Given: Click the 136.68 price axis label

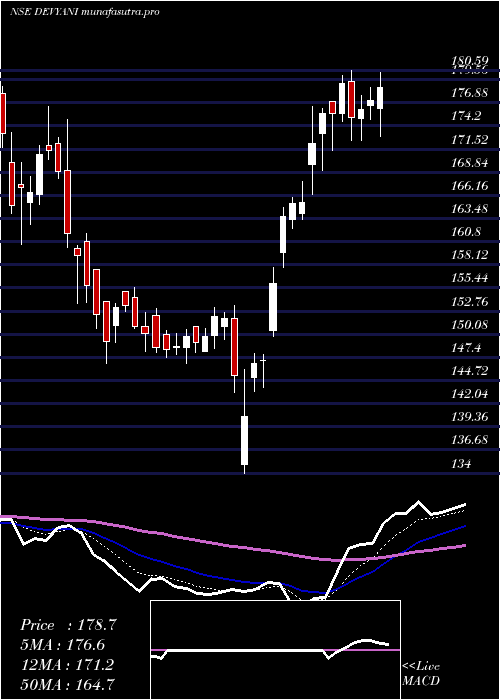Looking at the screenshot, I should (469, 440).
